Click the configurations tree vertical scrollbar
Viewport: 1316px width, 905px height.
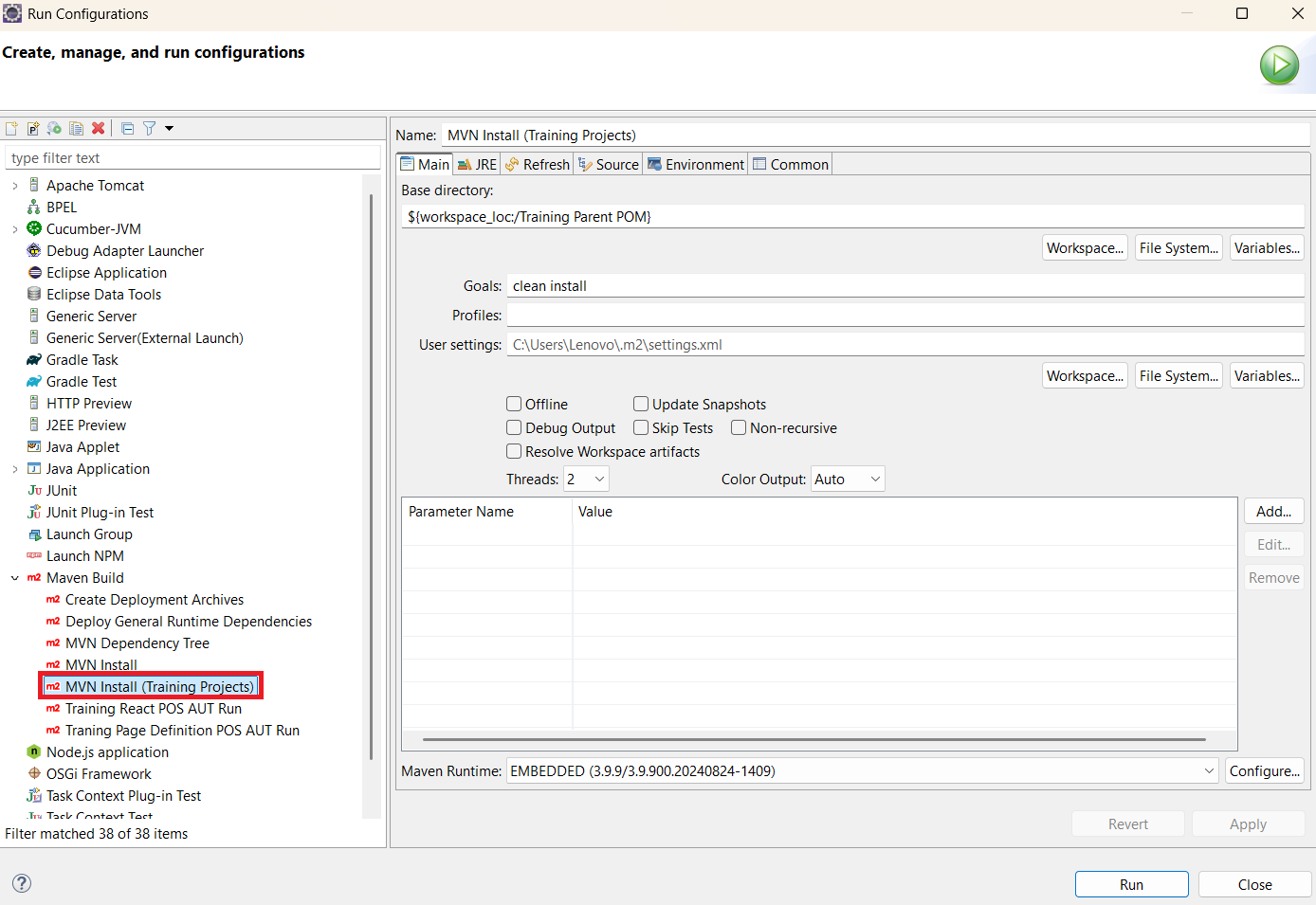pos(371,476)
